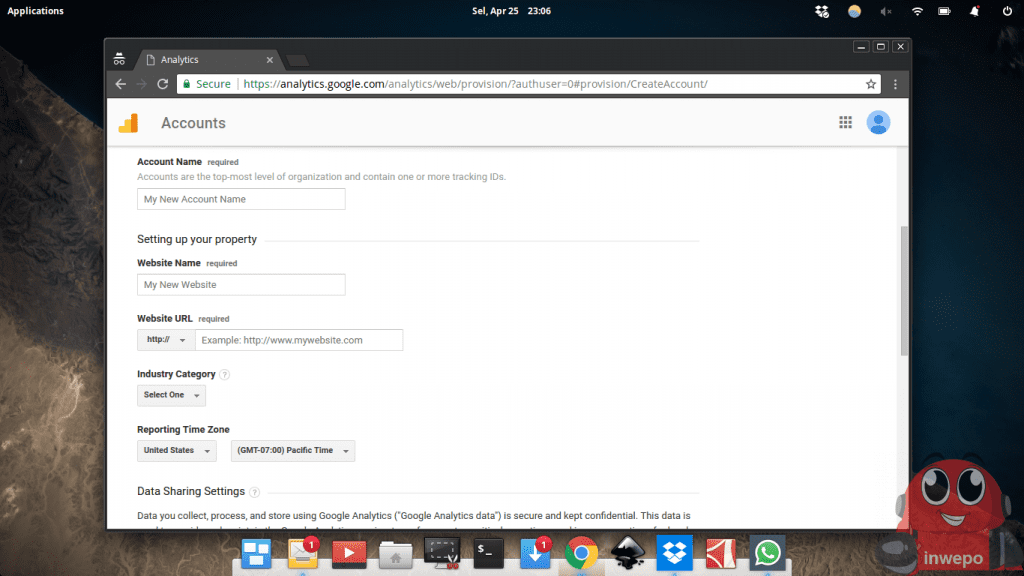Select the Analytics tab
Image resolution: width=1024 pixels, height=576 pixels.
[x=207, y=59]
